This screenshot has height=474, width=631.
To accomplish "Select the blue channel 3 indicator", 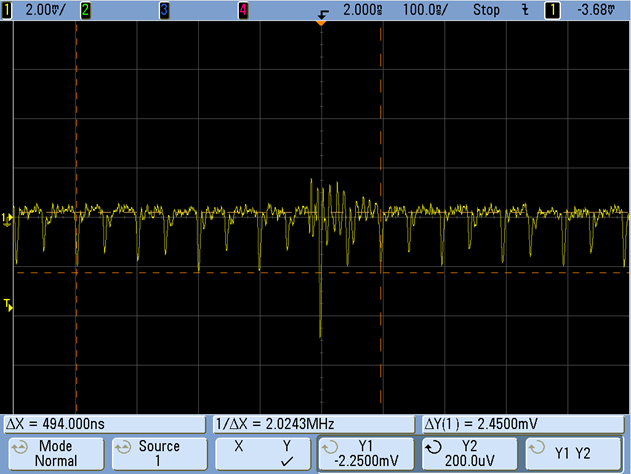I will 164,10.
